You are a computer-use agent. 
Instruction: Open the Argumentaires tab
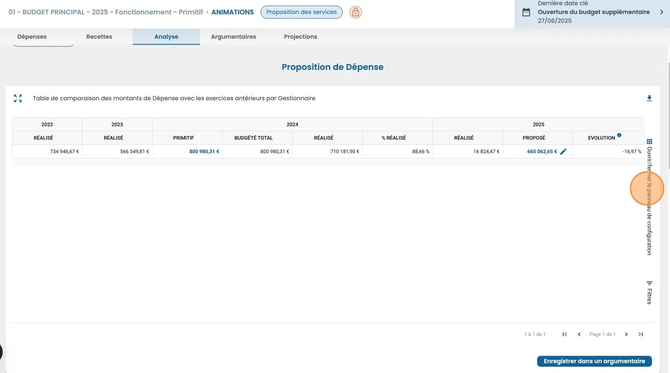[x=233, y=37]
